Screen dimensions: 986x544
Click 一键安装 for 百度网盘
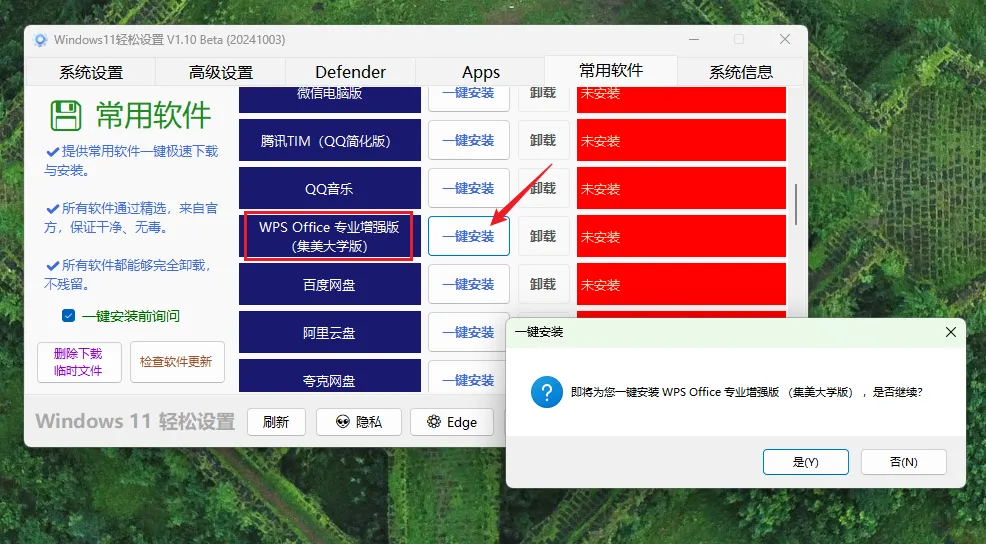click(x=468, y=284)
